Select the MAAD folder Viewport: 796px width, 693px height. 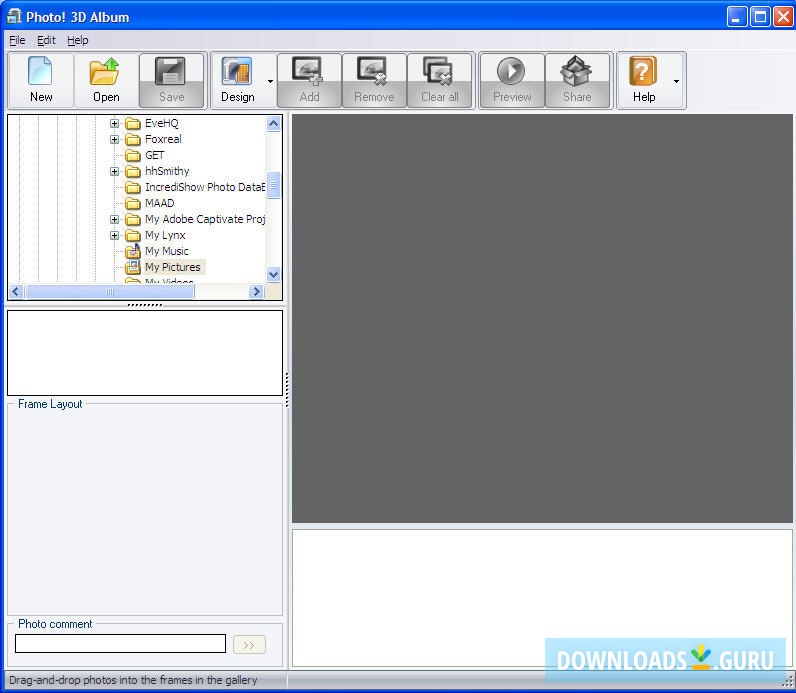pos(159,203)
